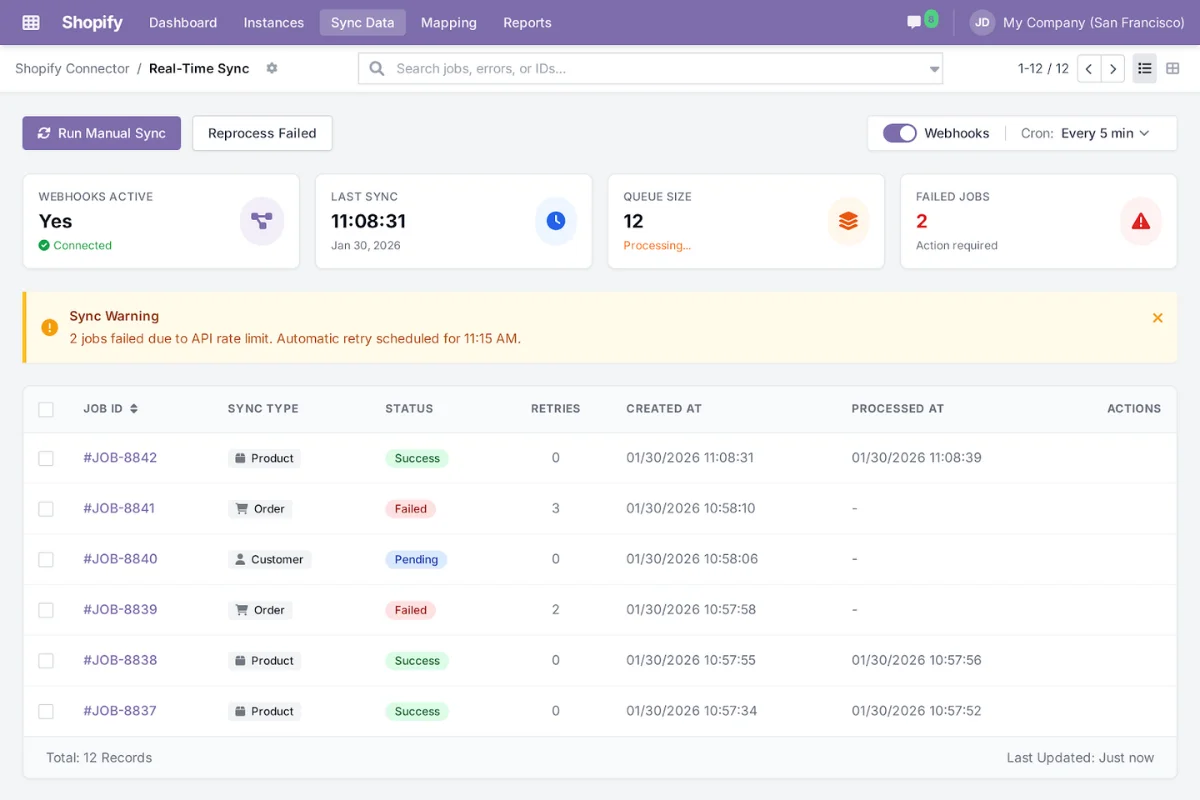Sort by Job ID arrows
The height and width of the screenshot is (800, 1200).
(134, 408)
